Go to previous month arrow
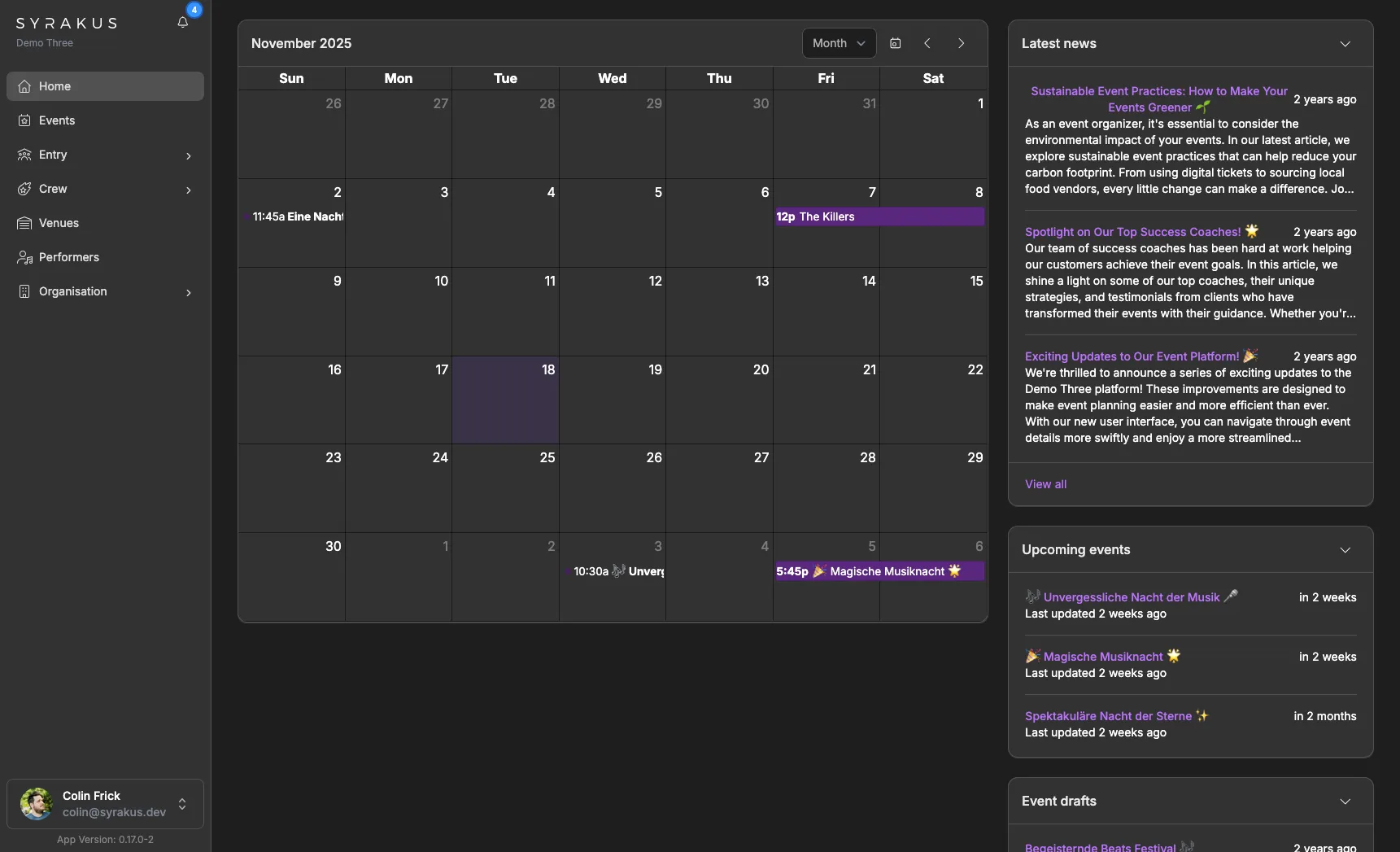The image size is (1400, 852). 927,43
